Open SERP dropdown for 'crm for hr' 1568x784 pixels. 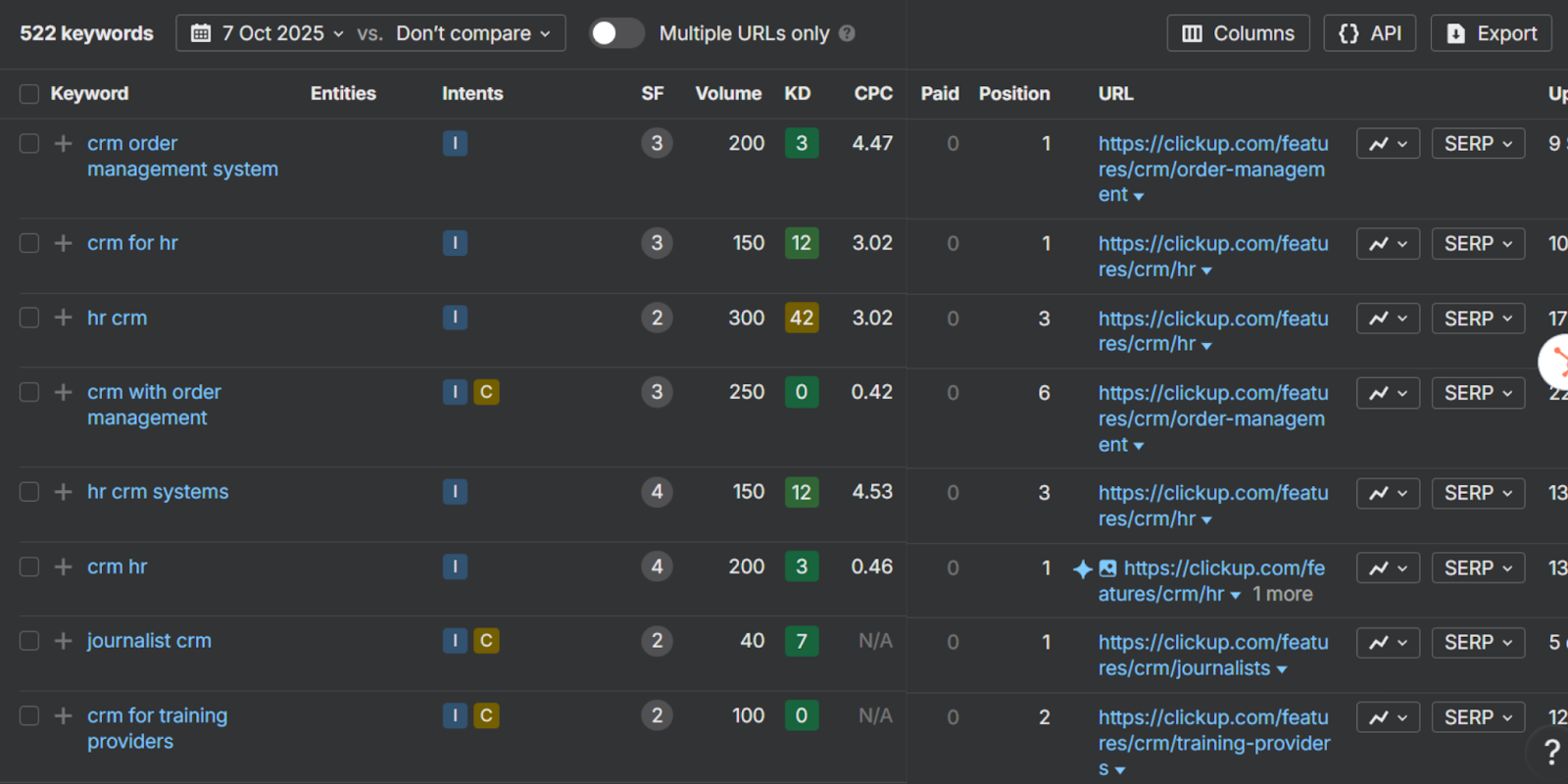tap(1478, 243)
